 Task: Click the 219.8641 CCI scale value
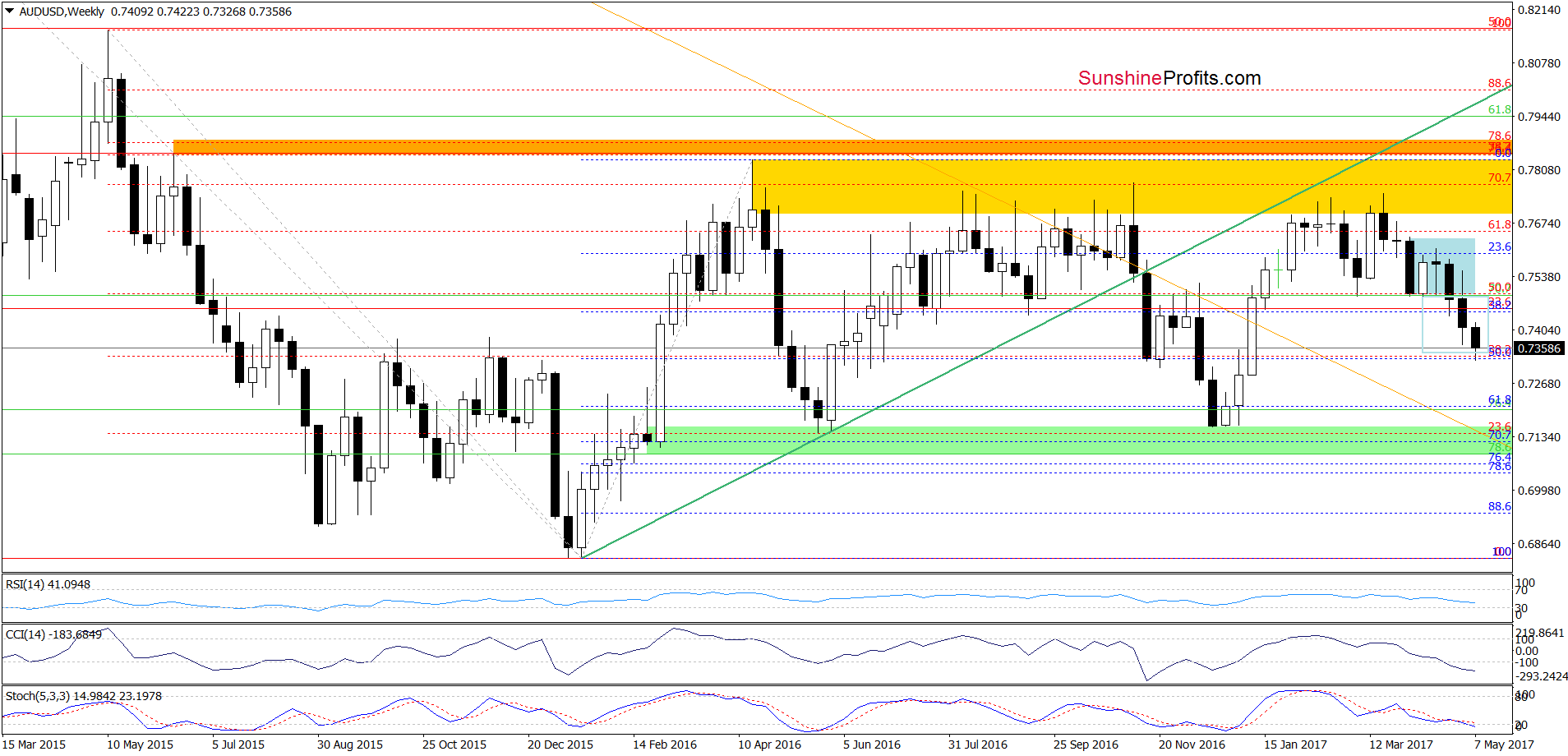pyautogui.click(x=1541, y=633)
